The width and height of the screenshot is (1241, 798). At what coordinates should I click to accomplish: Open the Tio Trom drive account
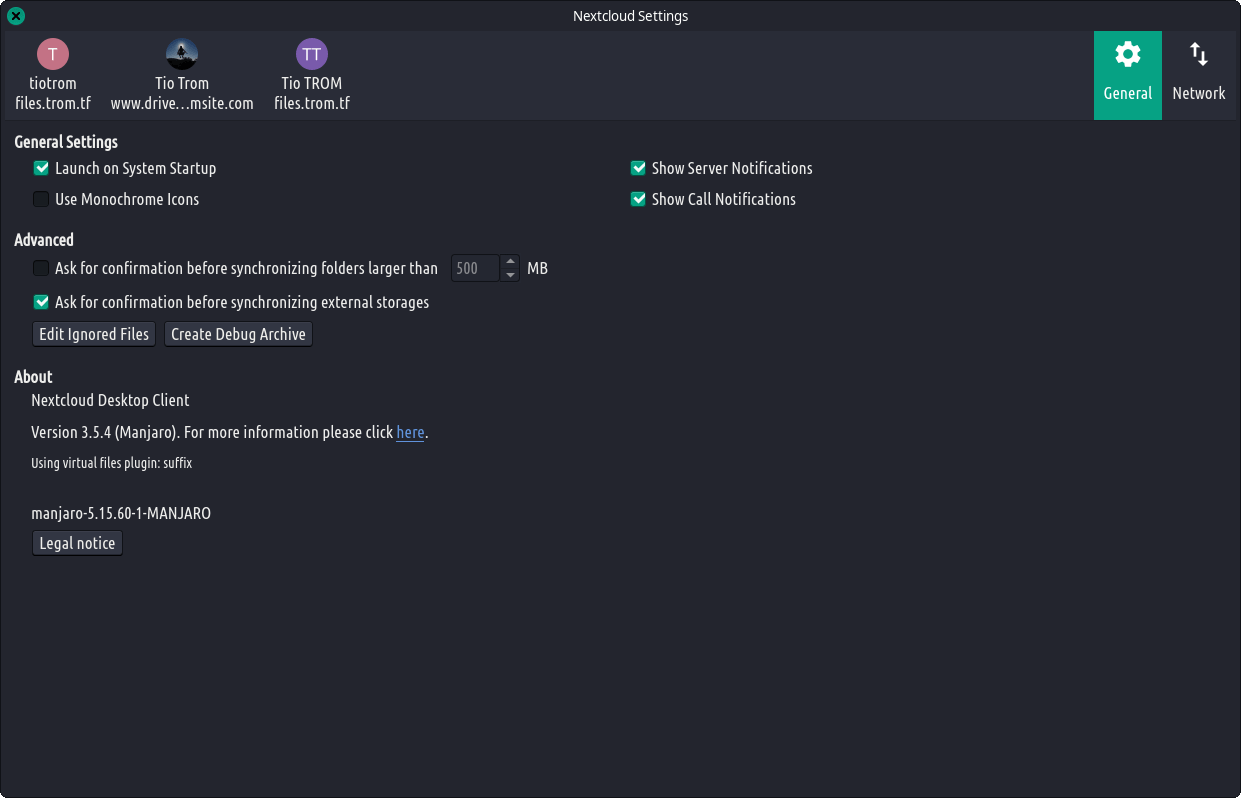(x=182, y=54)
